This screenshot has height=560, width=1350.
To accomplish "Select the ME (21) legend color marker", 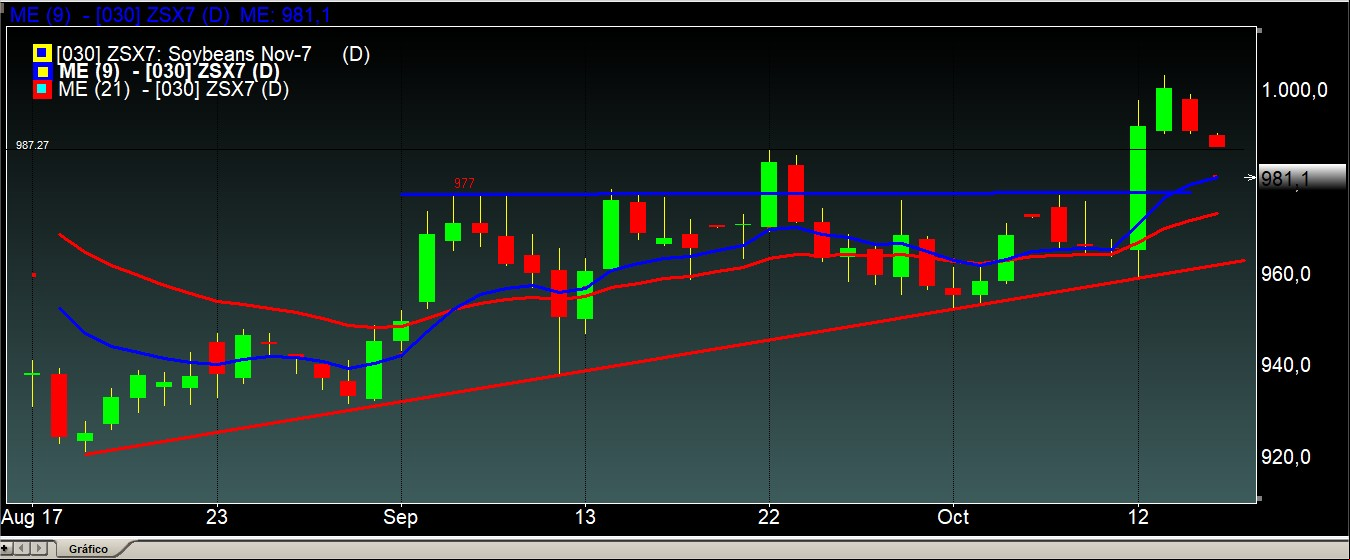I will [x=41, y=89].
